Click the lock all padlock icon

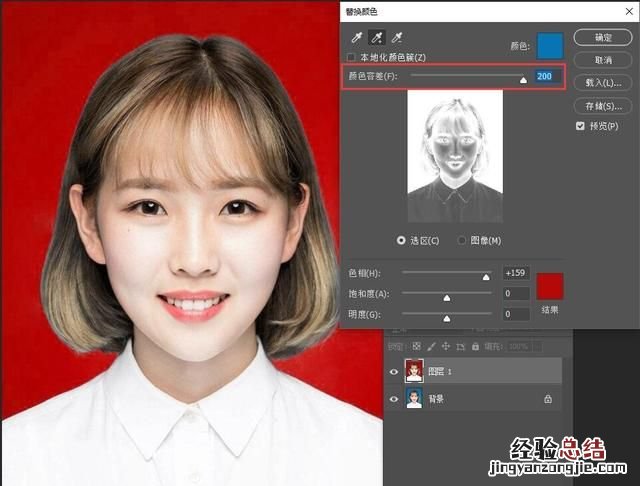click(x=475, y=346)
